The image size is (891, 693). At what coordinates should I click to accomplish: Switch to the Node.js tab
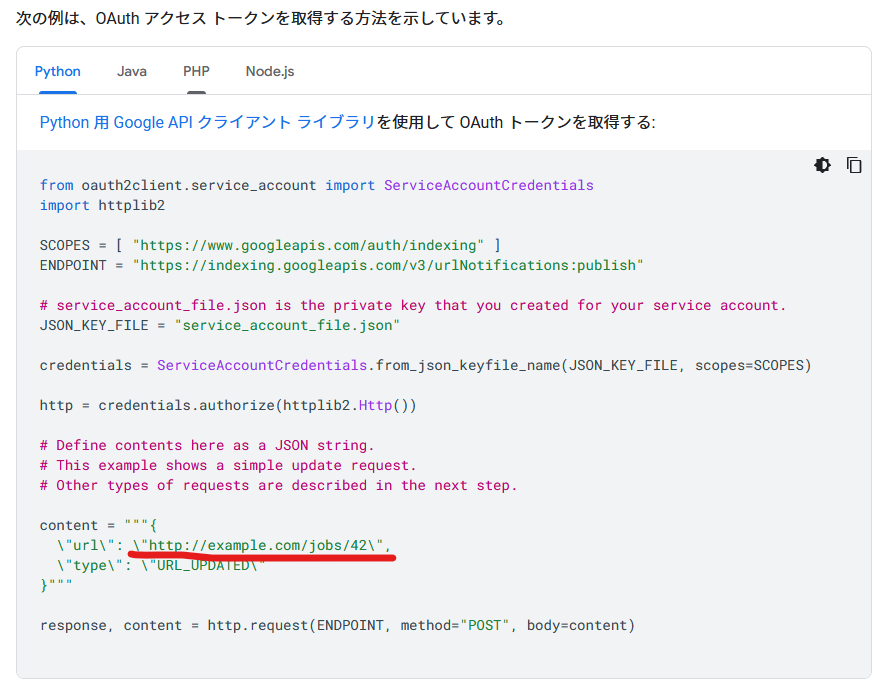pos(269,71)
